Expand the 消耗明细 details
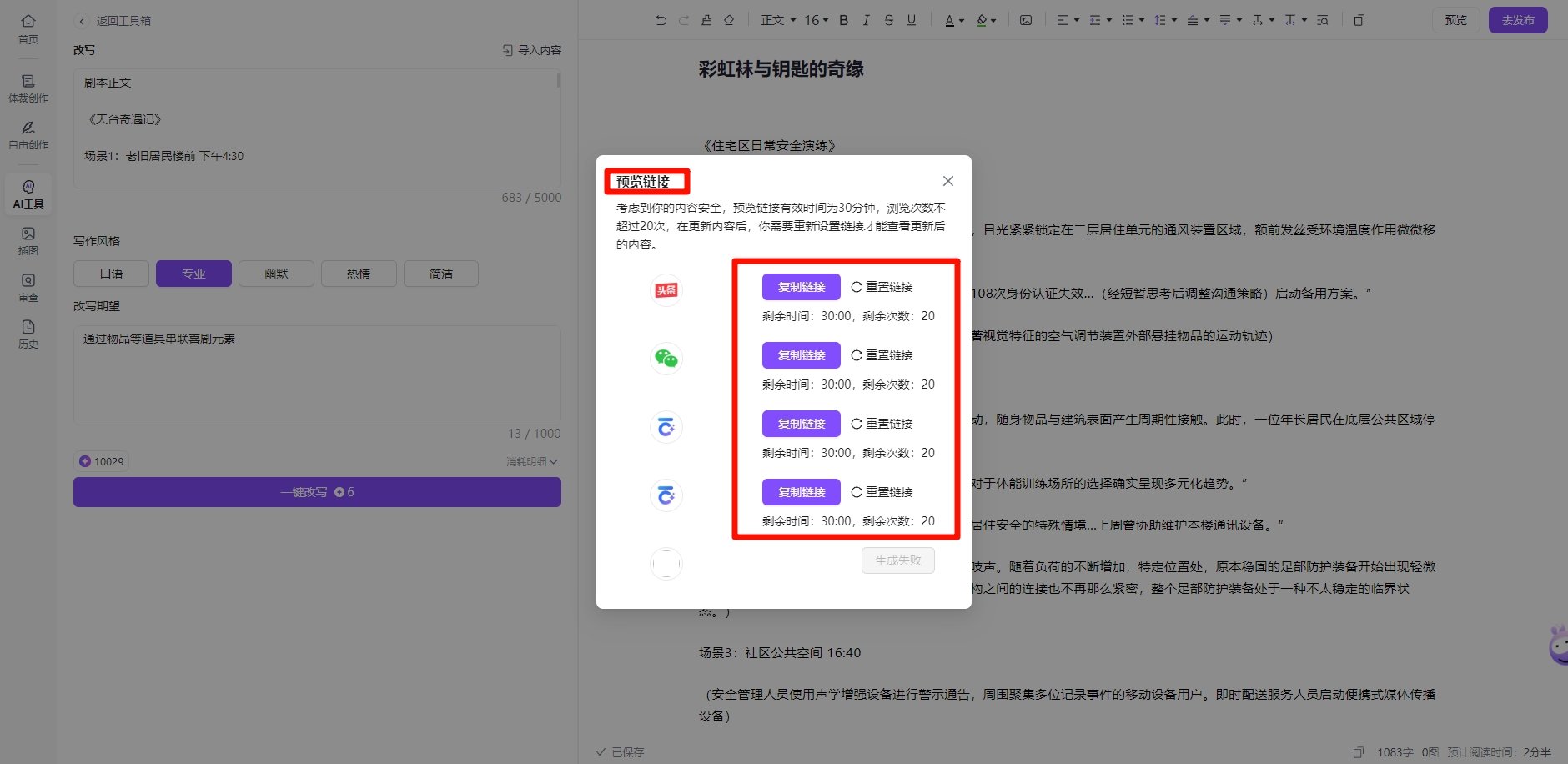The width and height of the screenshot is (1568, 764). click(x=531, y=460)
